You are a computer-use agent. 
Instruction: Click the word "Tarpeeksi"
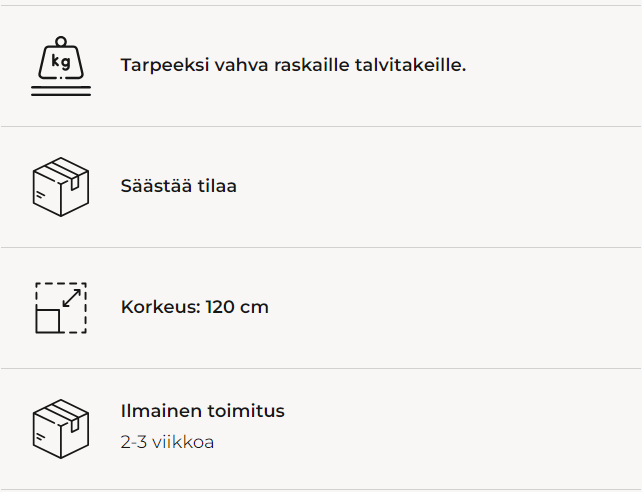tap(162, 66)
